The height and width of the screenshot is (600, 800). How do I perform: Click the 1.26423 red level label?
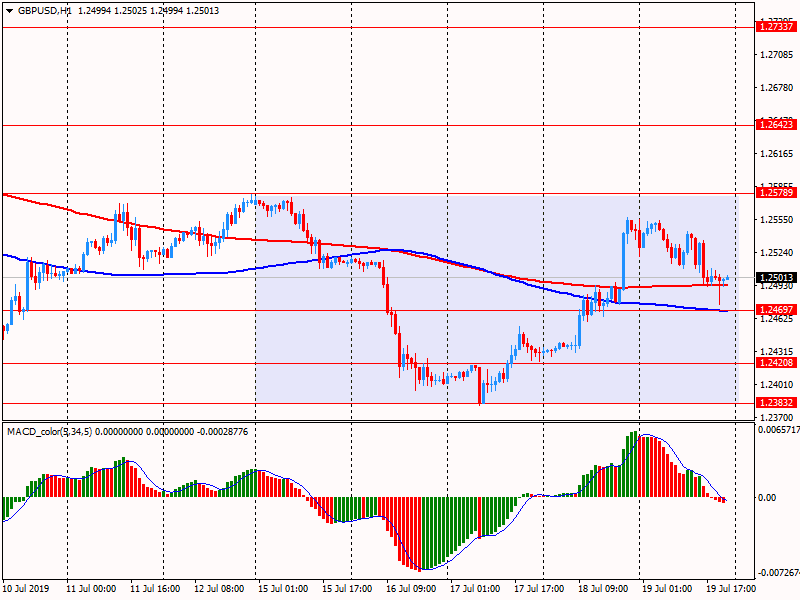coord(776,124)
